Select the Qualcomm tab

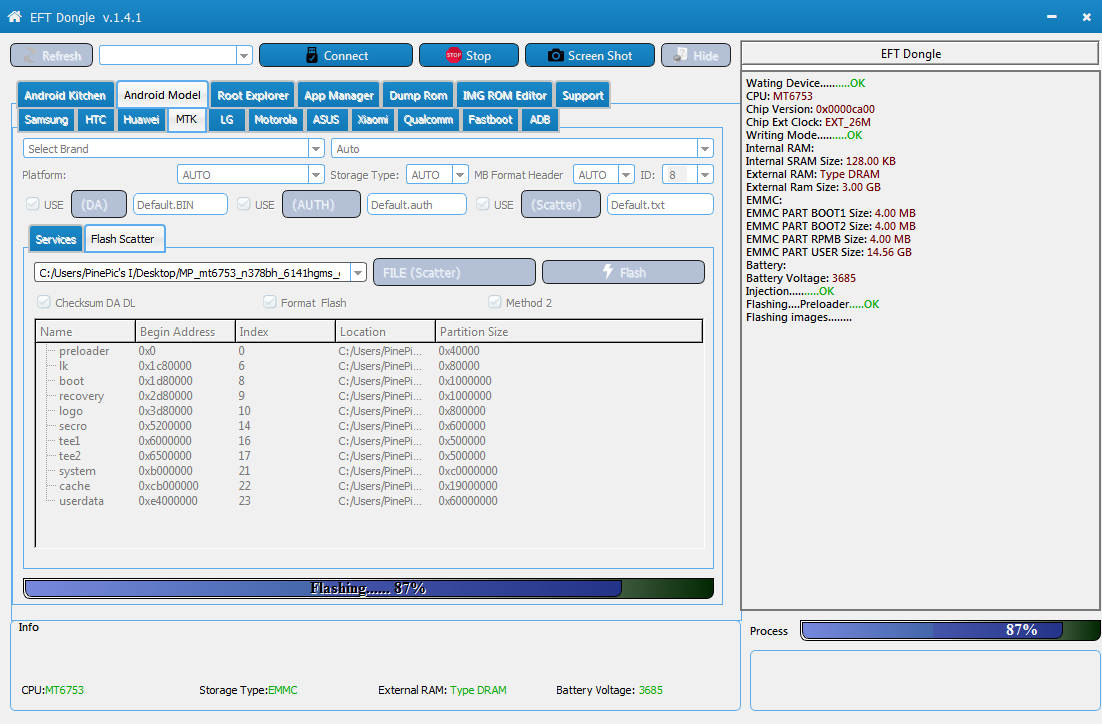[428, 119]
